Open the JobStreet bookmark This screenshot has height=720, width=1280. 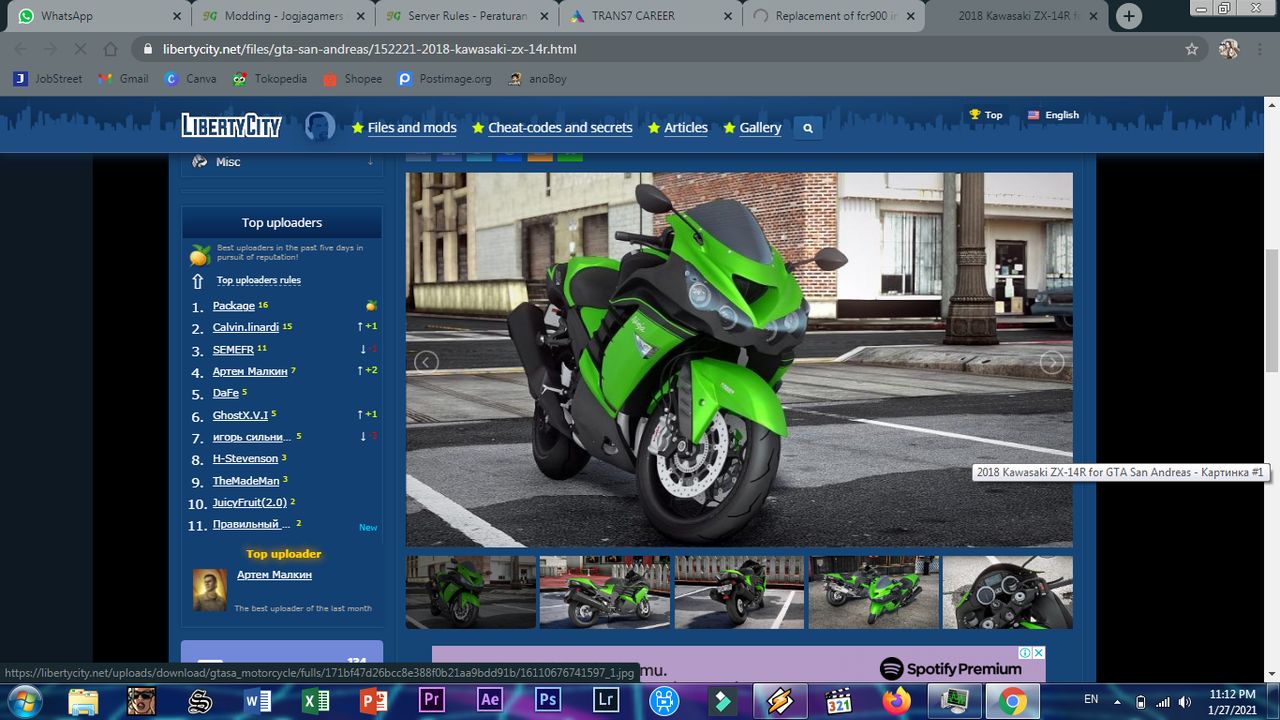coord(48,79)
